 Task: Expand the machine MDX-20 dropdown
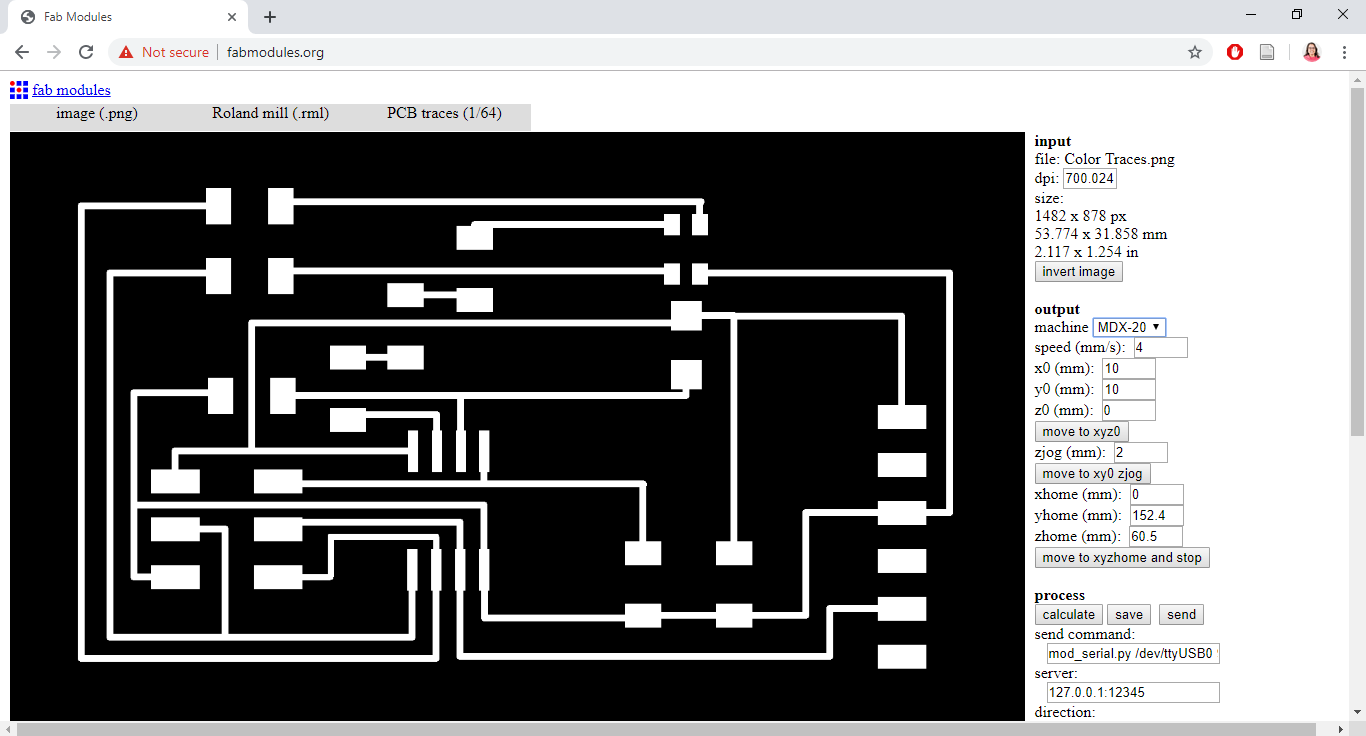(1129, 327)
